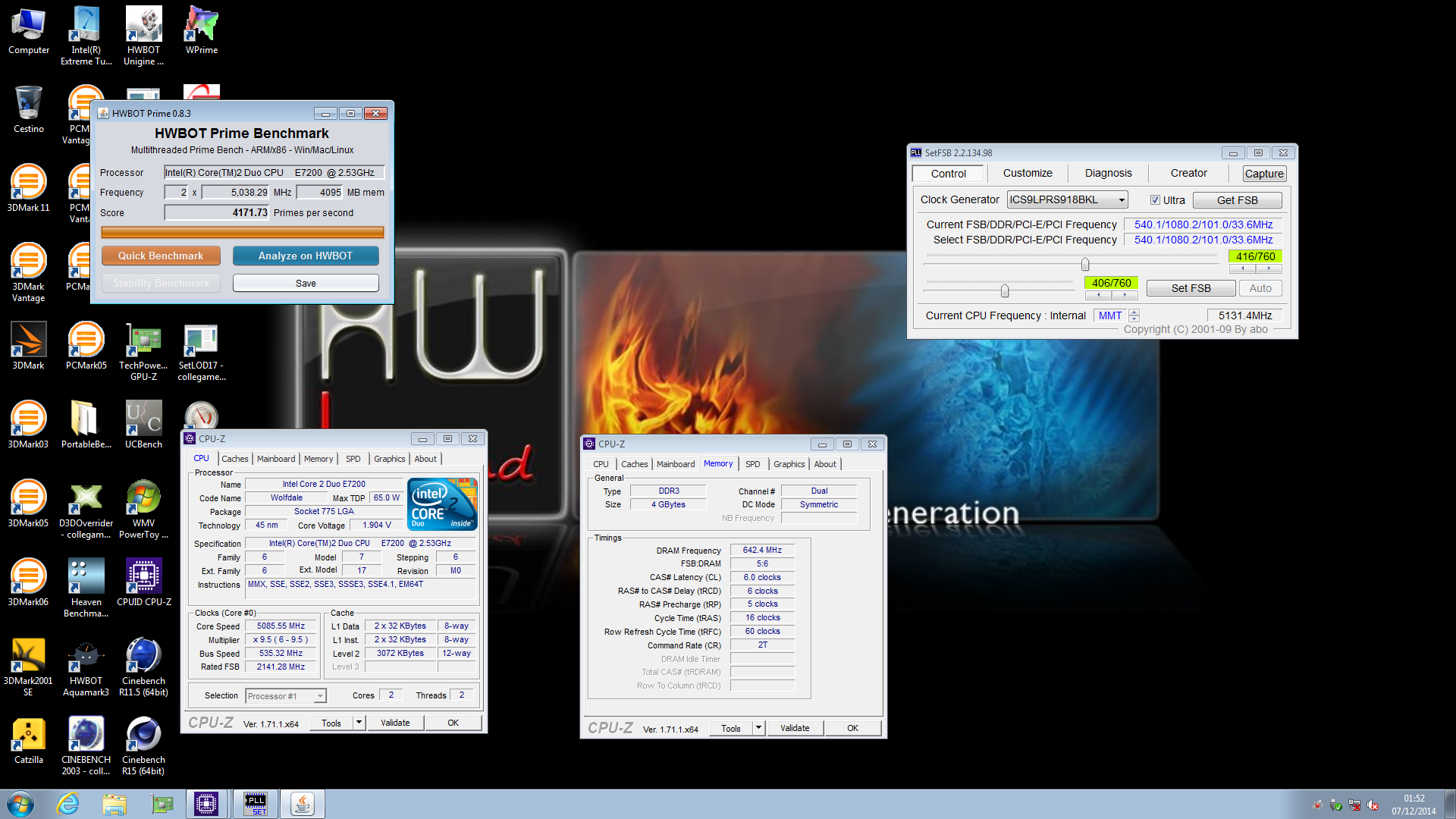Click Validate in CPU-Z Memory window
The width and height of the screenshot is (1456, 819).
coord(794,728)
